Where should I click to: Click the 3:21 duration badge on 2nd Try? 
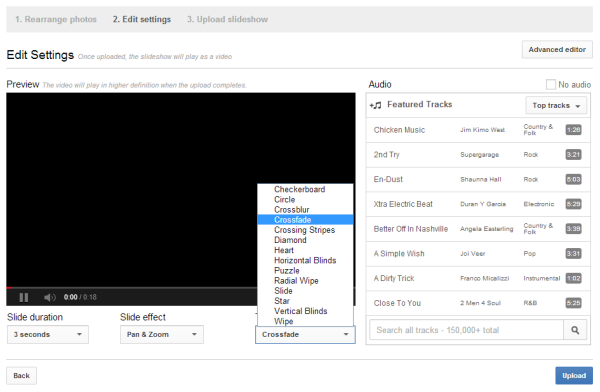[574, 155]
